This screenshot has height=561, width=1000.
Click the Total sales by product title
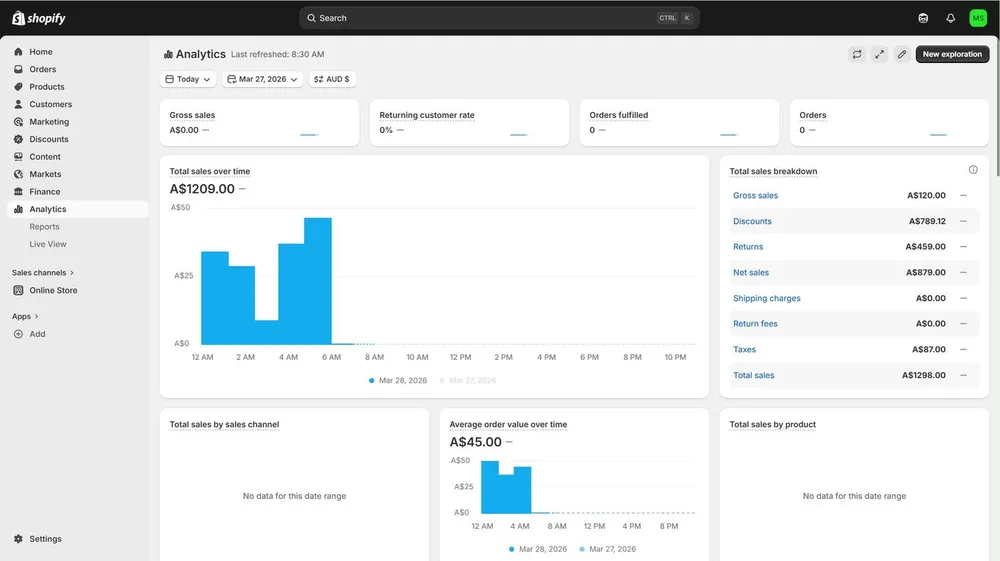(x=772, y=425)
